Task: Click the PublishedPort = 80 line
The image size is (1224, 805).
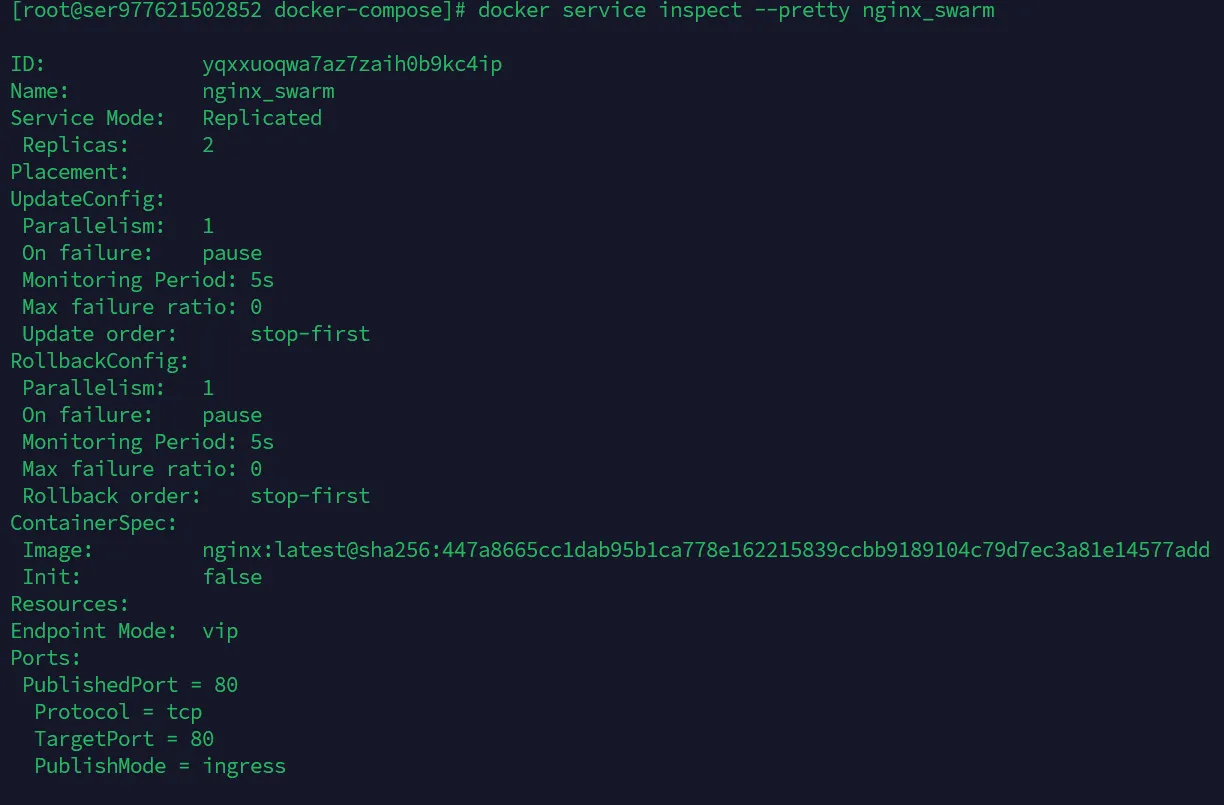Action: (x=130, y=685)
